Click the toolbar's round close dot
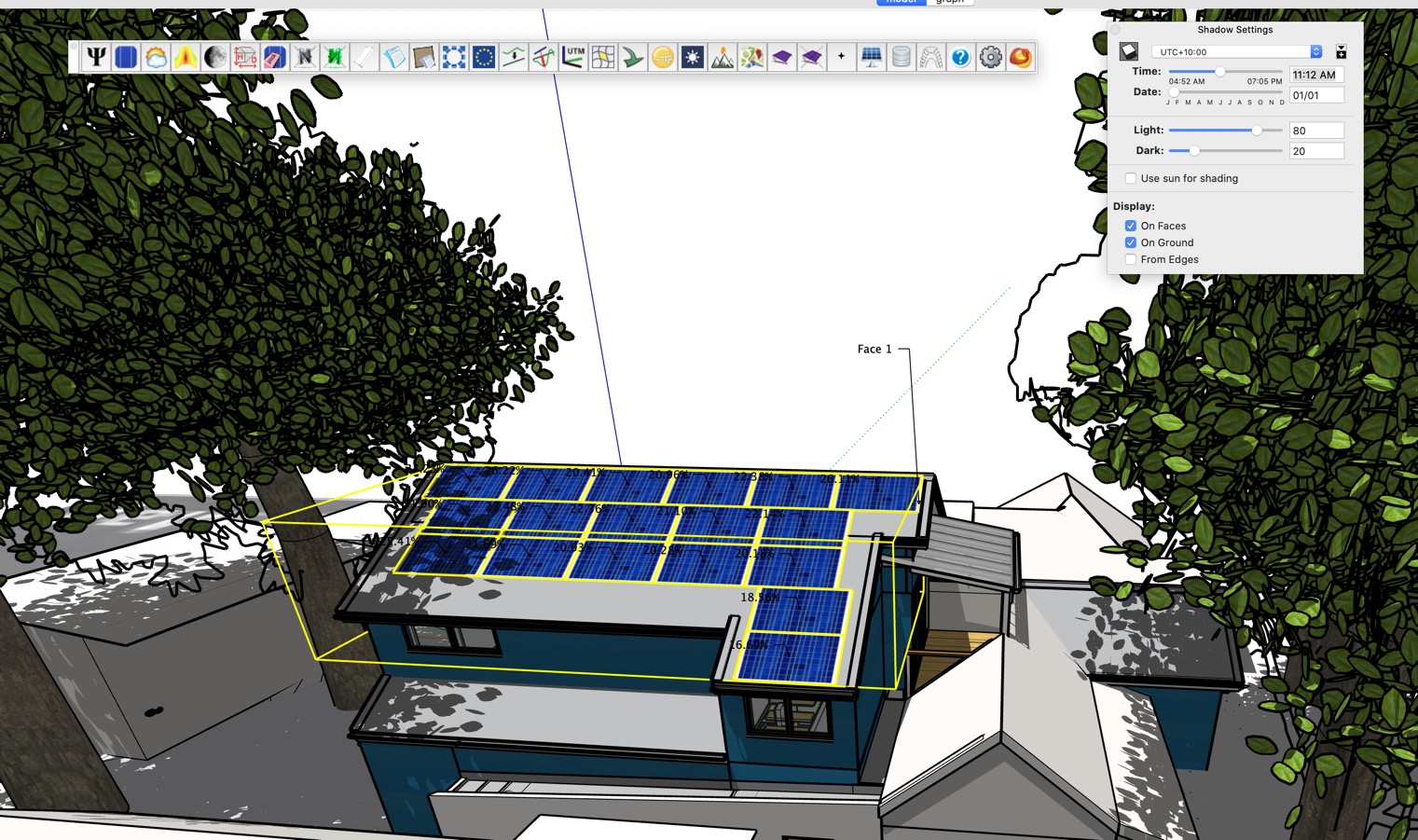1418x840 pixels. coord(74,46)
